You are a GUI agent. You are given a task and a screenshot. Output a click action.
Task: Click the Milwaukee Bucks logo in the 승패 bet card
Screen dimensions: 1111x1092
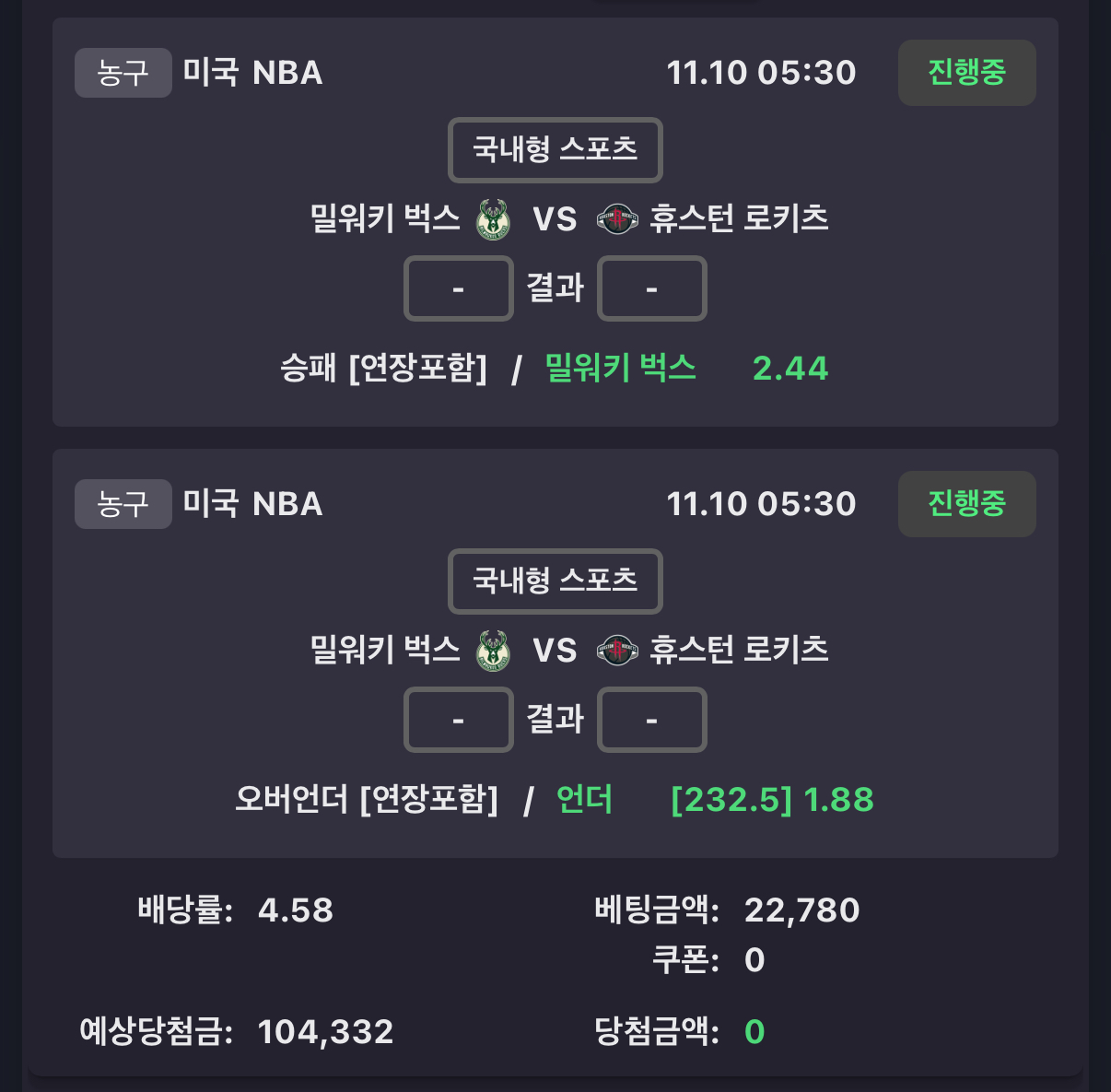(493, 219)
